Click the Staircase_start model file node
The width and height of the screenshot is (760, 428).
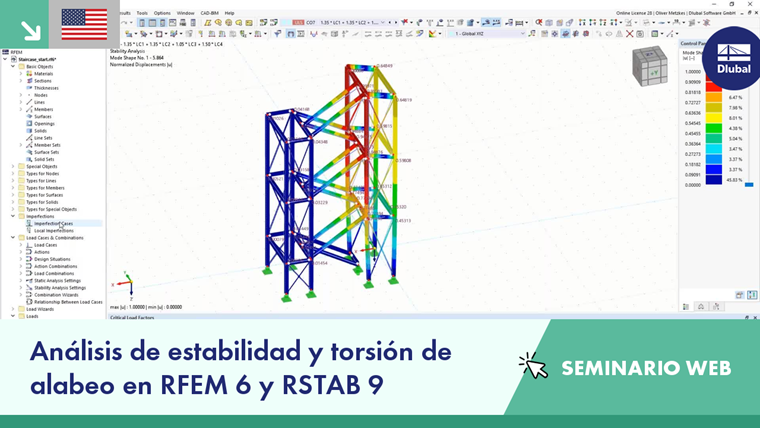[37, 59]
